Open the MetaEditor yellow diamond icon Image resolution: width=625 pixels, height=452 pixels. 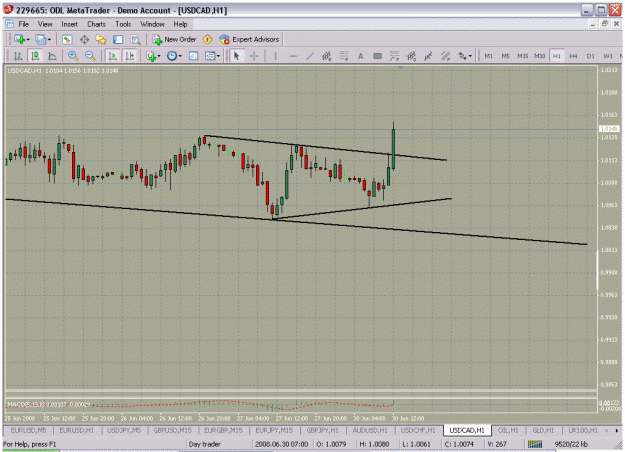(x=207, y=39)
